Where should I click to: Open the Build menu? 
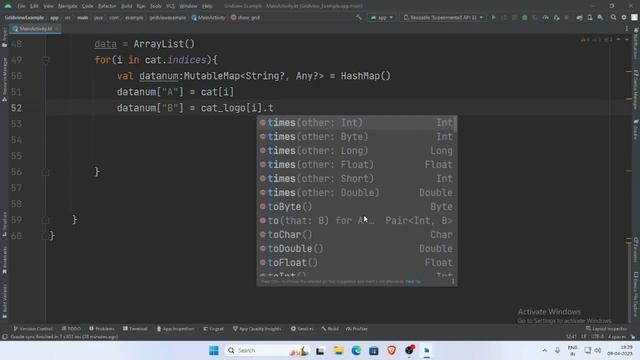[x=127, y=6]
